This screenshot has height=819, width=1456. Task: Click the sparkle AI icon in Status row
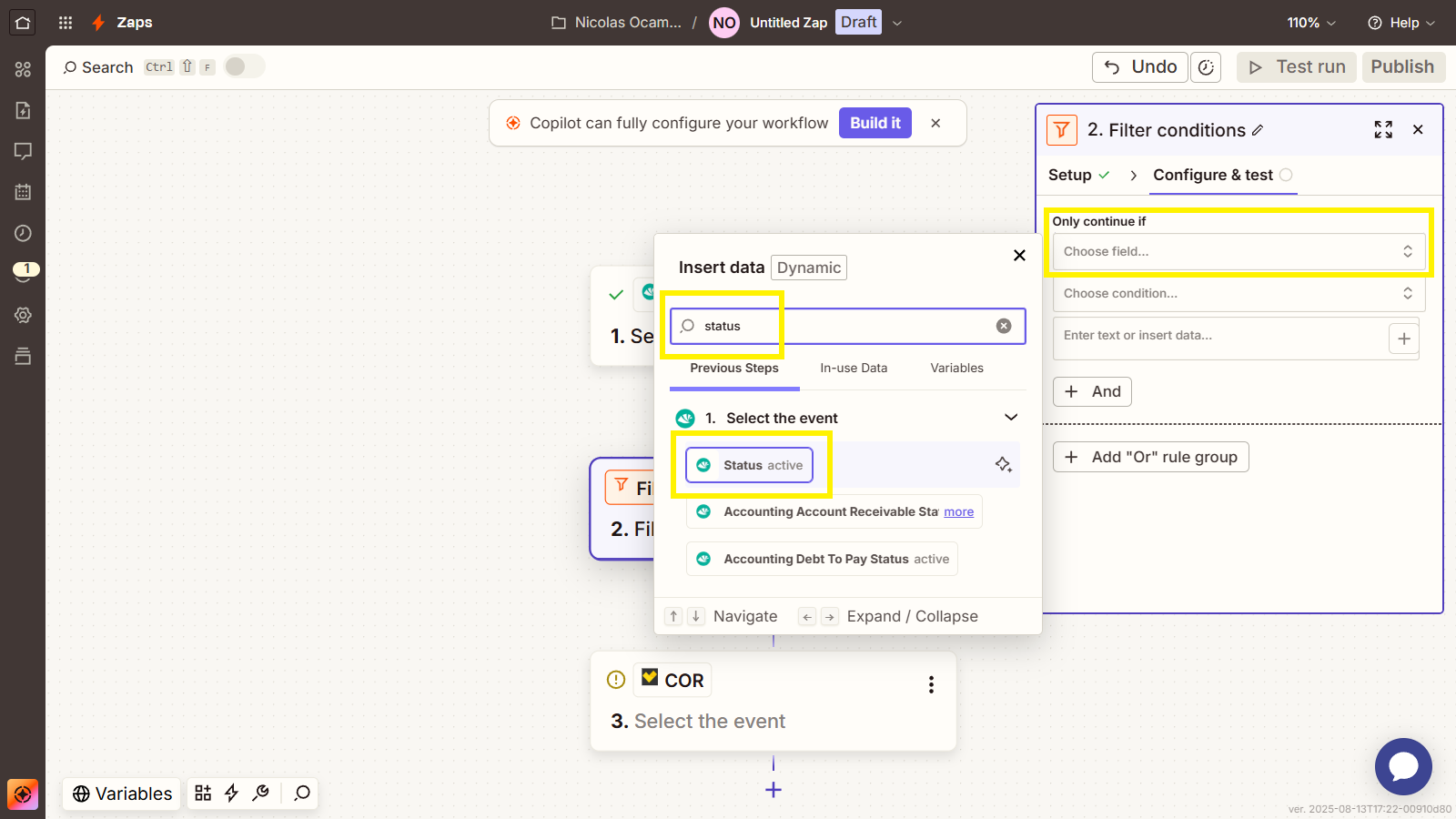point(1003,465)
